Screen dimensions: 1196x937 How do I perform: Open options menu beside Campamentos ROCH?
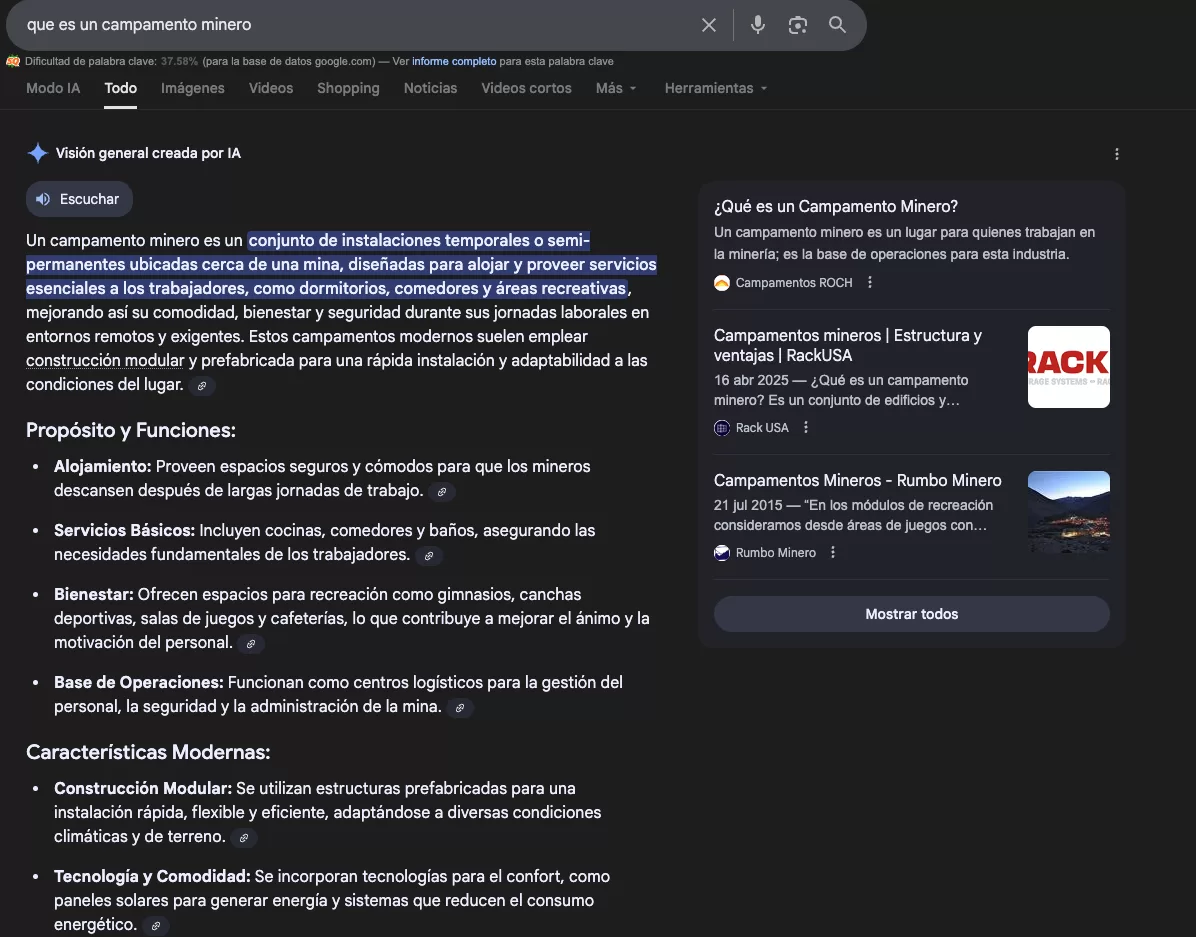(870, 282)
